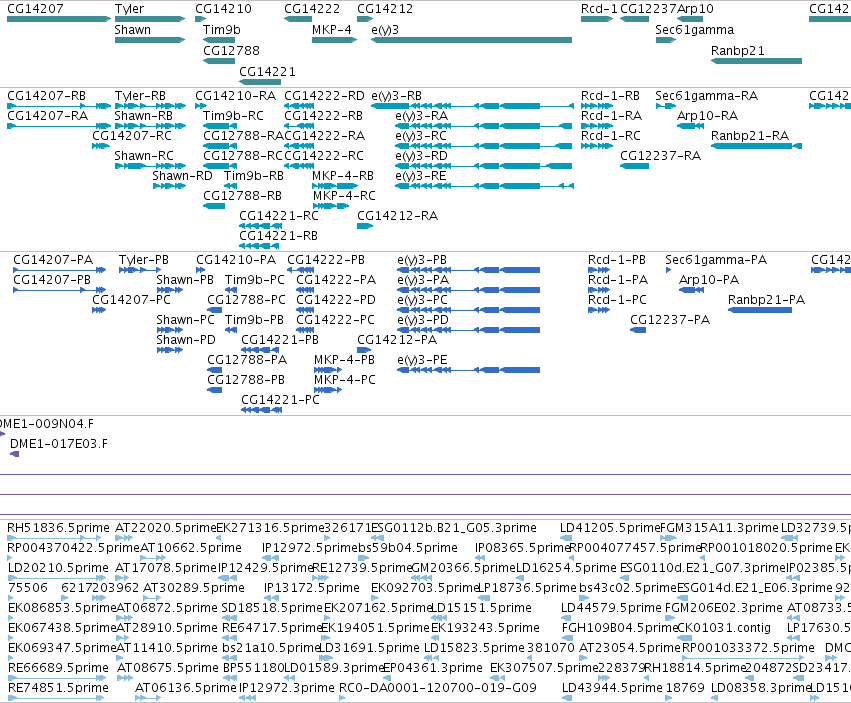Screen dimensions: 851x703
Task: Select the IP08365.5prime EST label
Action: (x=523, y=548)
